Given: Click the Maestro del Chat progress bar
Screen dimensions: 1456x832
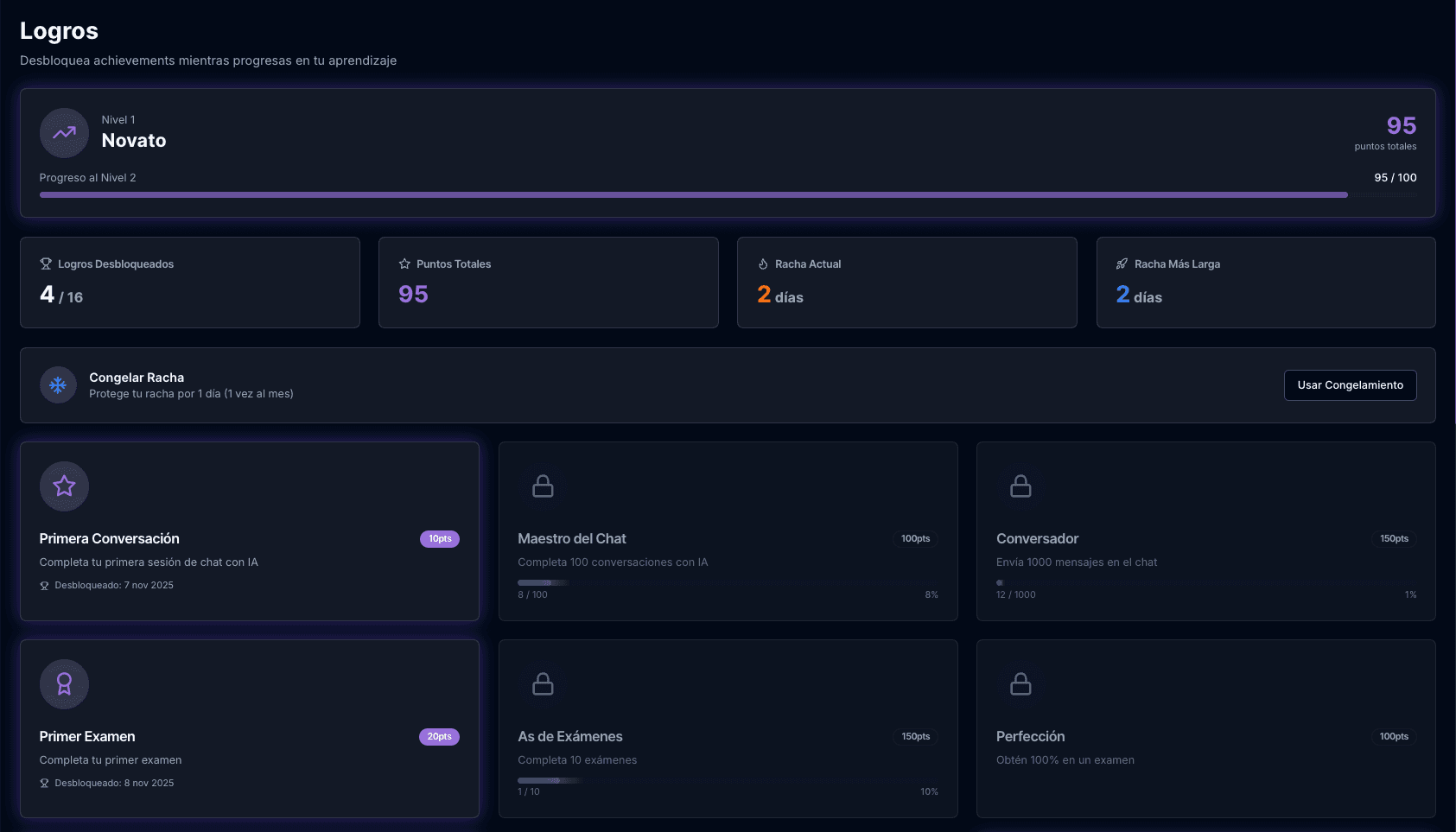Looking at the screenshot, I should pos(543,583).
